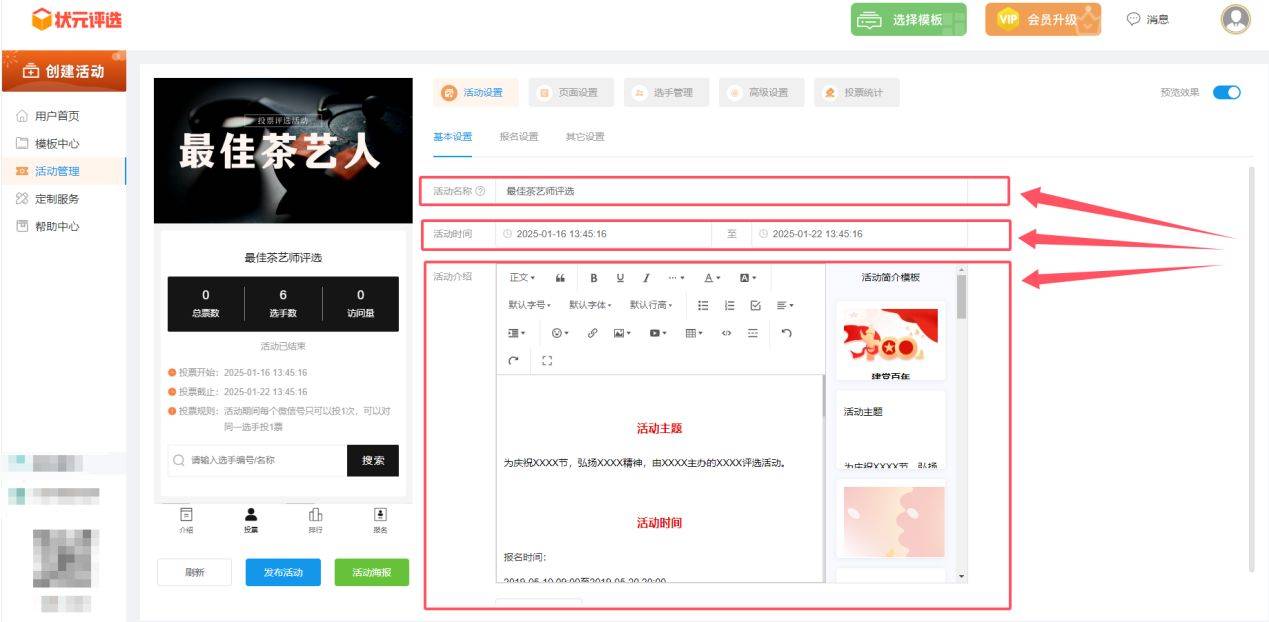Go to 模板中心 in the sidebar

(57, 144)
